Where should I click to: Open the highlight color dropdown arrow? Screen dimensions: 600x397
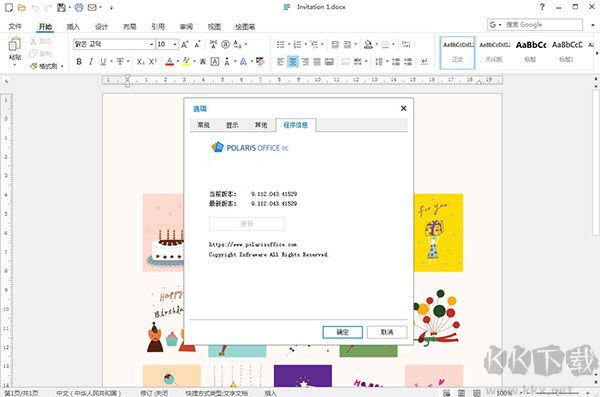[194, 62]
